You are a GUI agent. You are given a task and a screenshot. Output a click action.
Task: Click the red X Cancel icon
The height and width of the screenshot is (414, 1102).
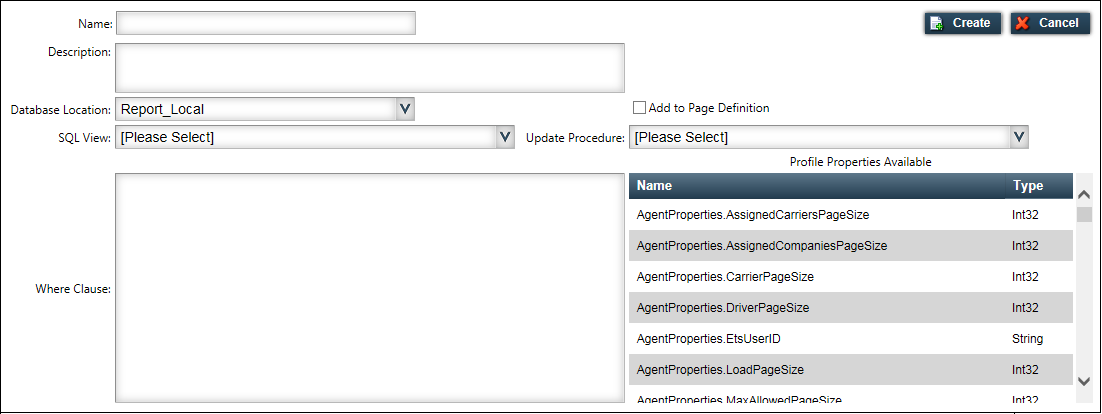click(1023, 23)
